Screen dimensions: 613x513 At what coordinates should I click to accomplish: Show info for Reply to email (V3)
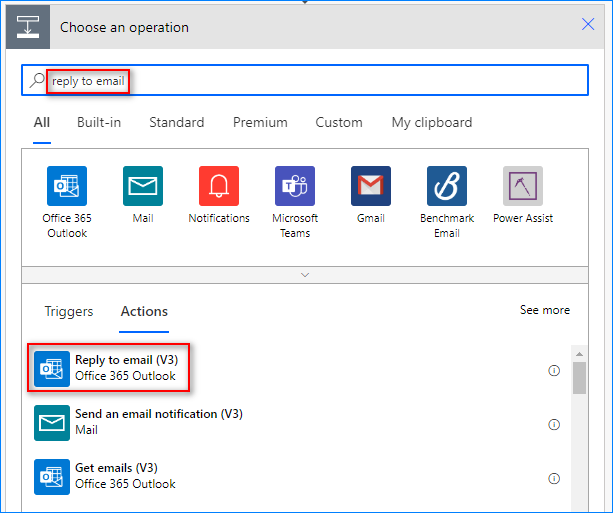coord(554,370)
